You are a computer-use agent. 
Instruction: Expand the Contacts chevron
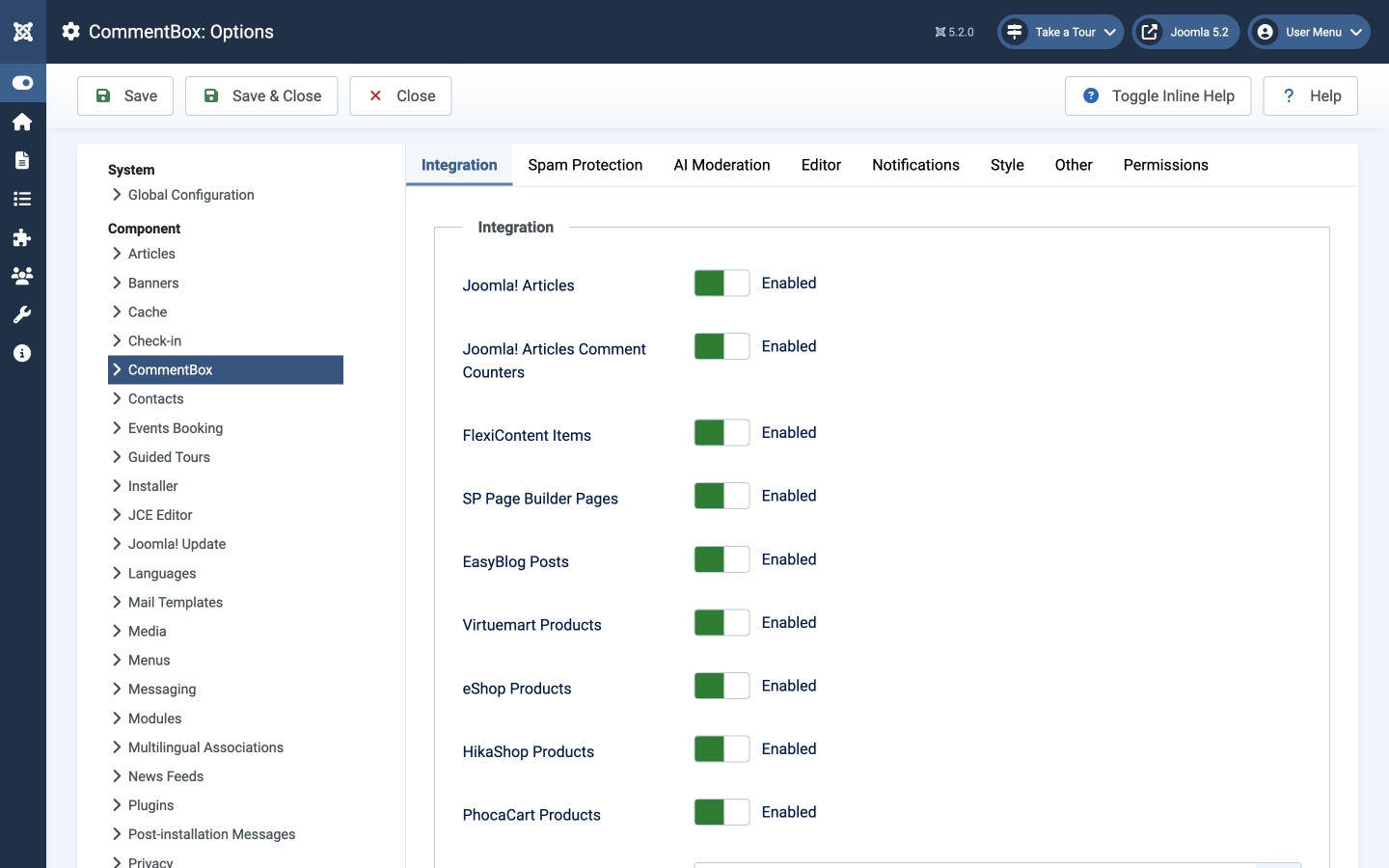pos(117,398)
